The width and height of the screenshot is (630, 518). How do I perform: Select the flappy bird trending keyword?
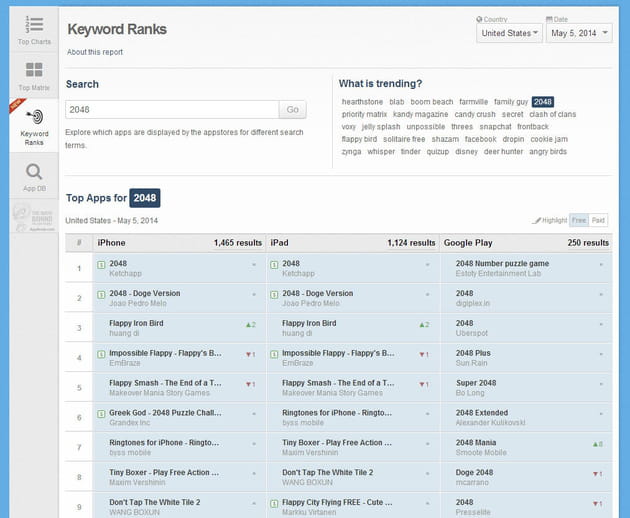pos(359,139)
